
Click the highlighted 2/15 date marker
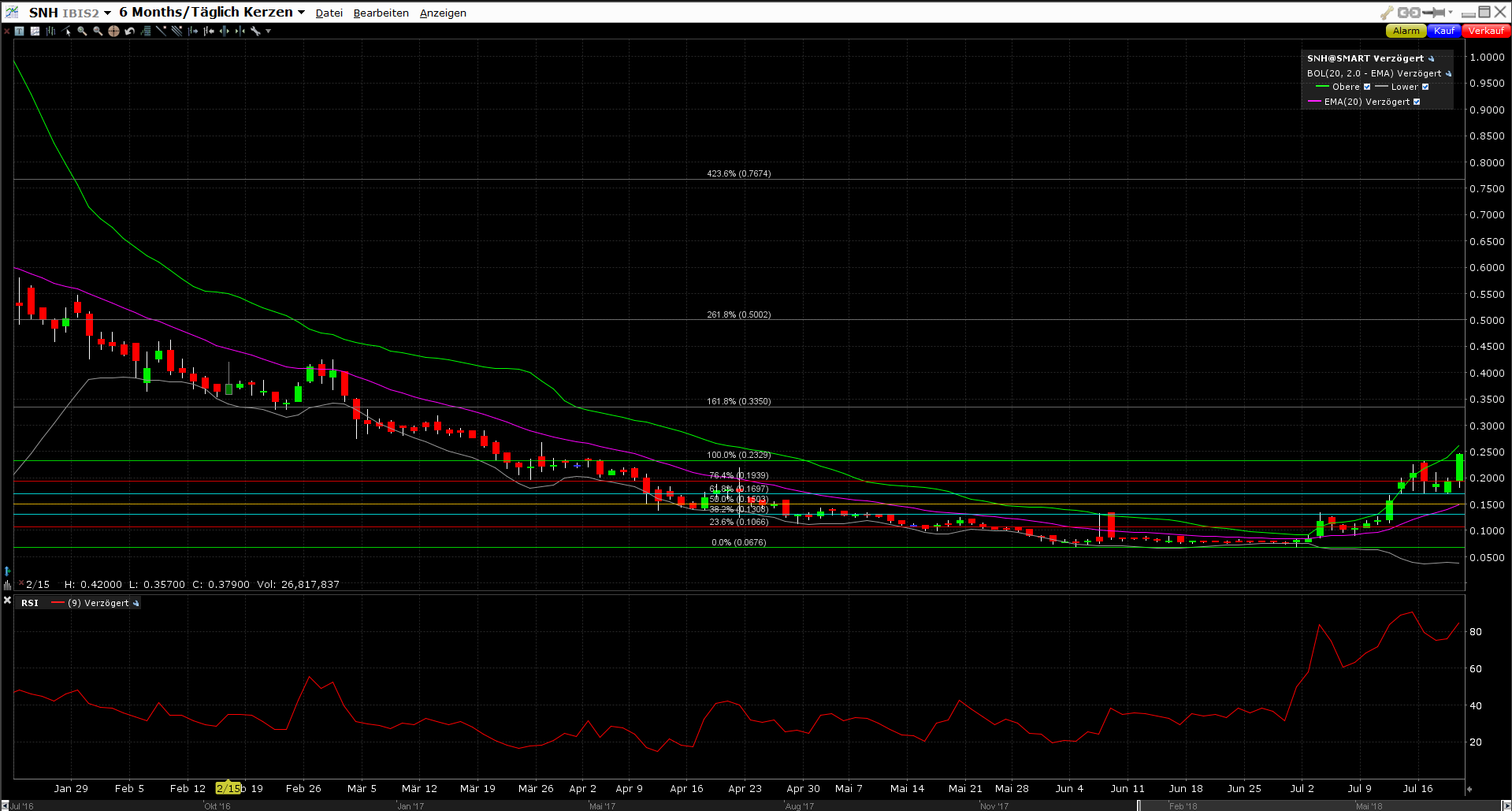pos(228,787)
